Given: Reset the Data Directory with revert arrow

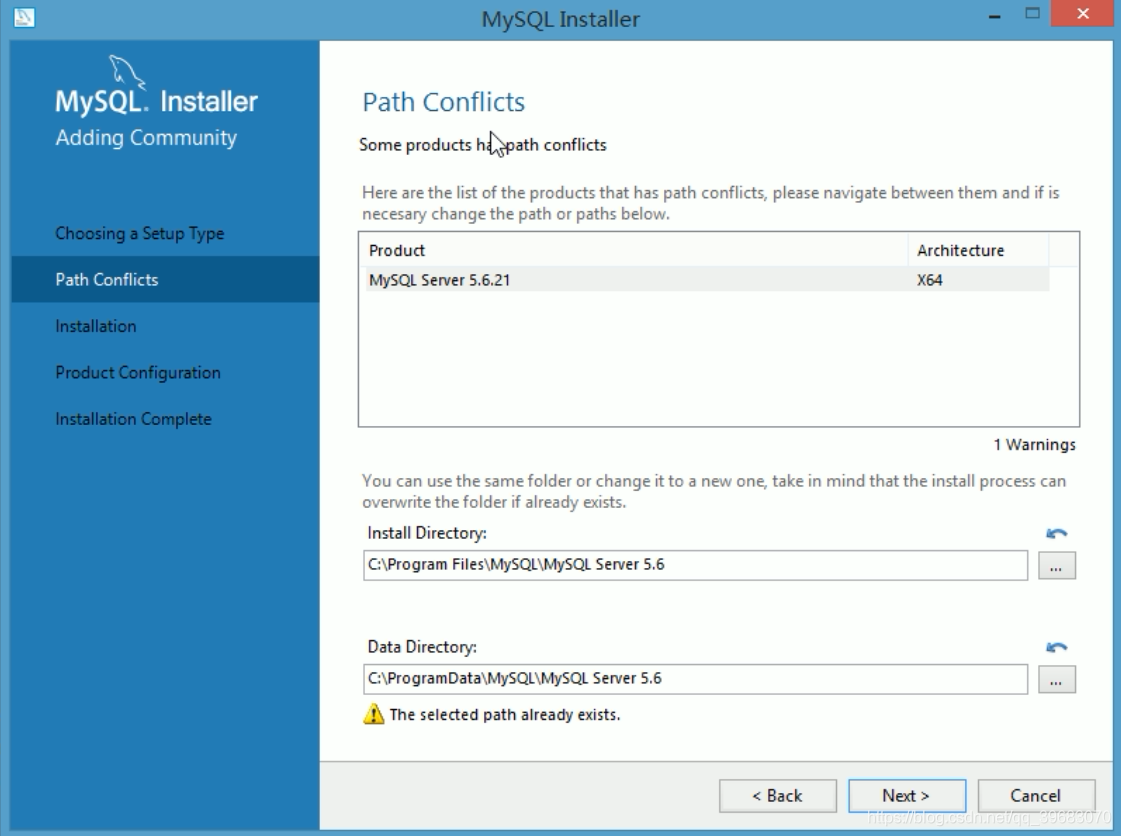Looking at the screenshot, I should coord(1056,647).
